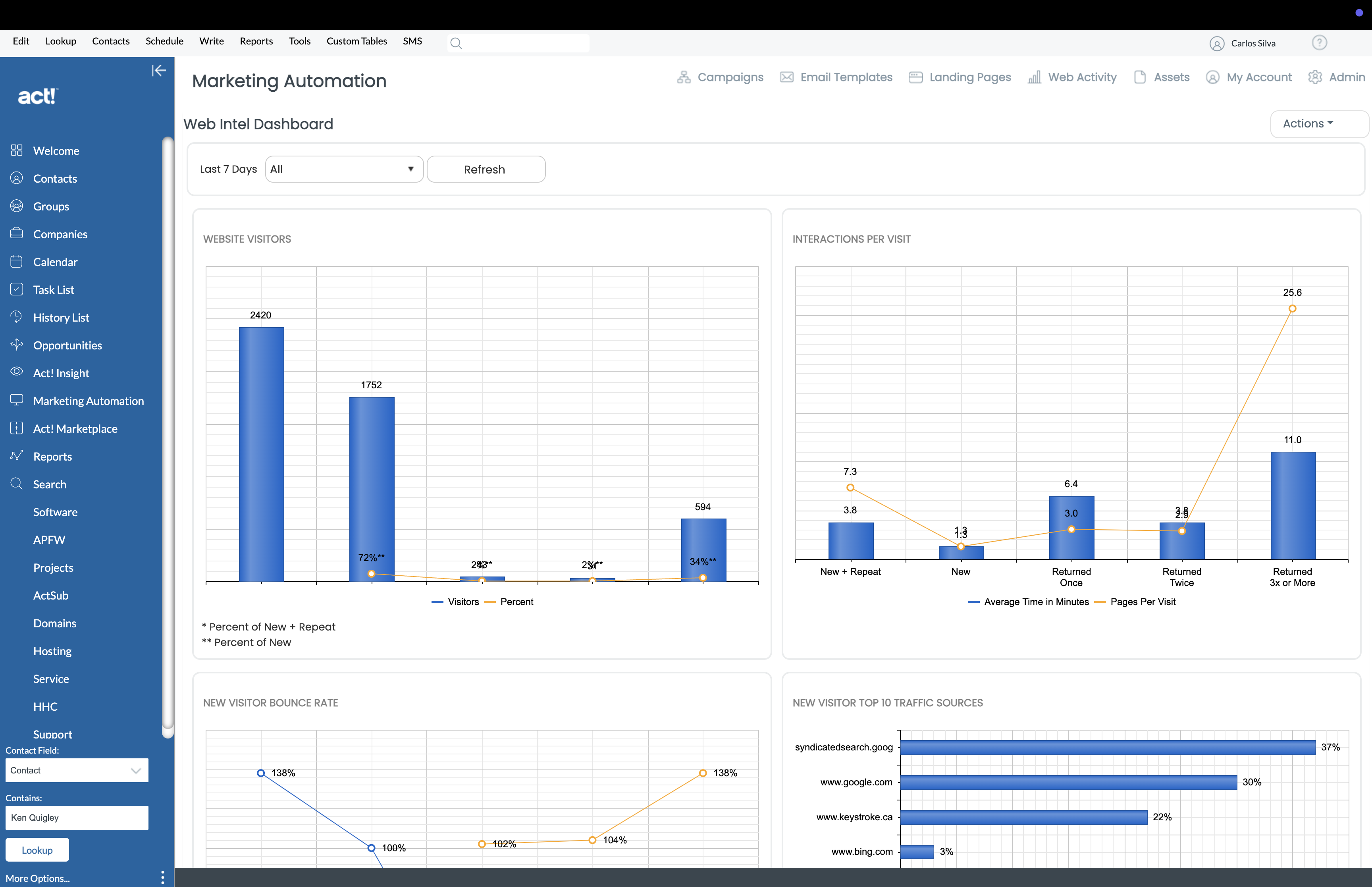The image size is (1372, 887).
Task: Click the Companies briefcase icon
Action: tap(17, 233)
